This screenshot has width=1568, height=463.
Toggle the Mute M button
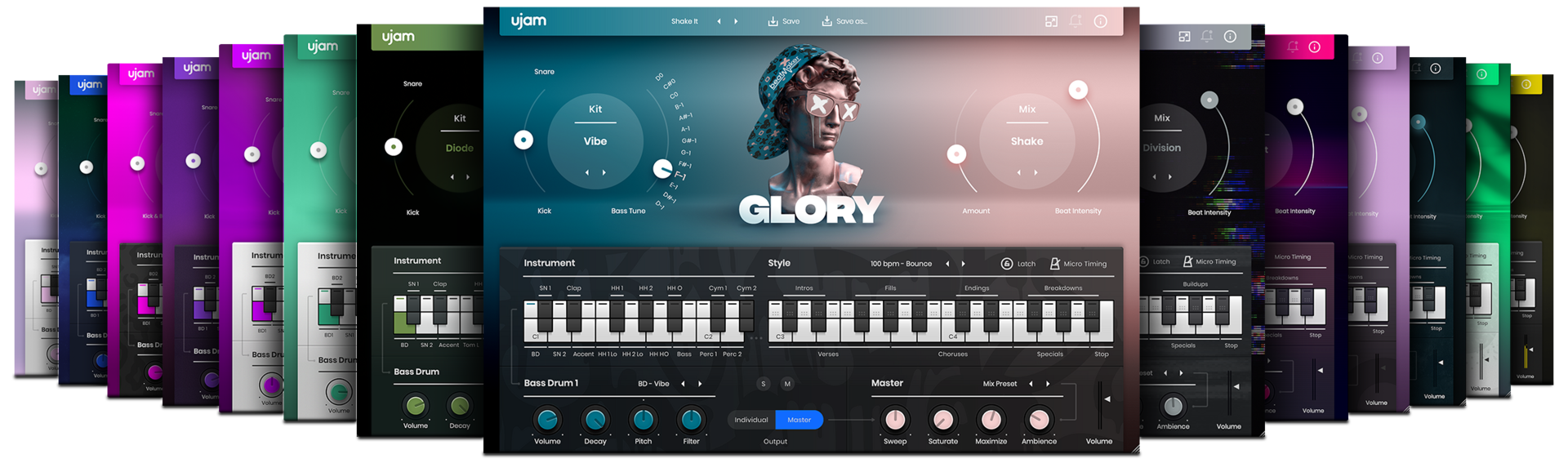tap(787, 384)
